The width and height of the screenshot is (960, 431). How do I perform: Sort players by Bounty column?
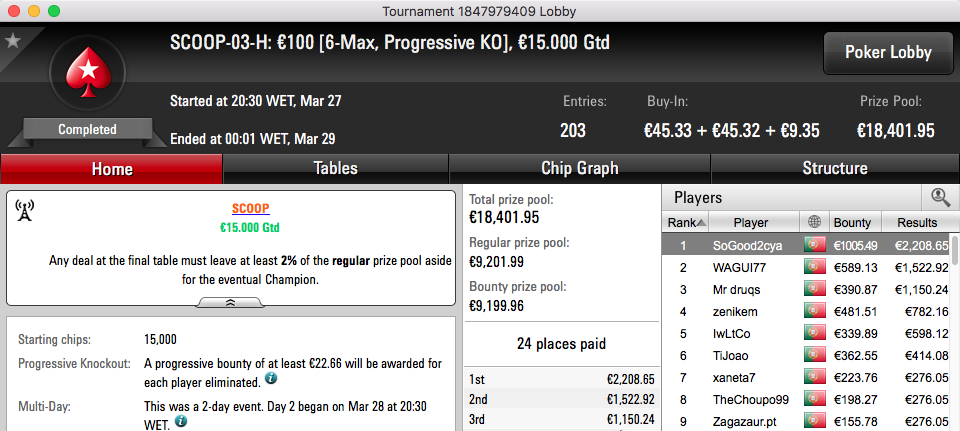(x=856, y=222)
